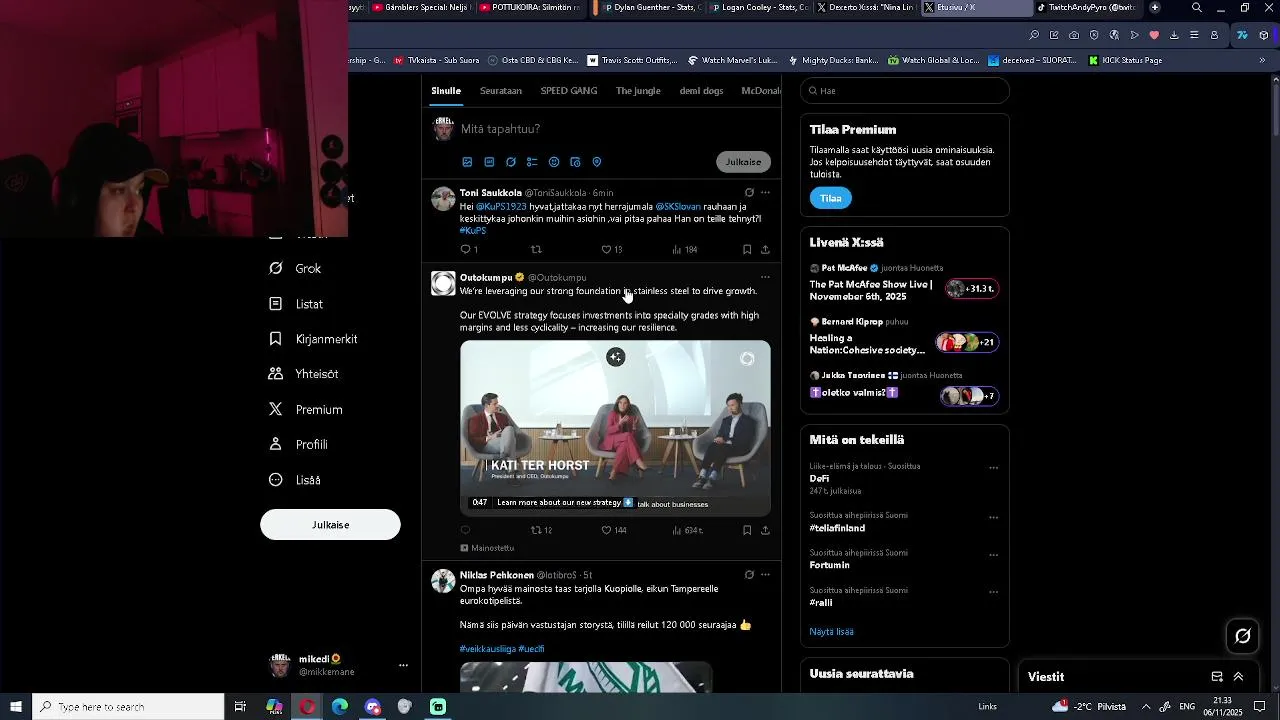This screenshot has width=1280, height=720.
Task: Click the composer Julkaise post button
Action: point(743,162)
